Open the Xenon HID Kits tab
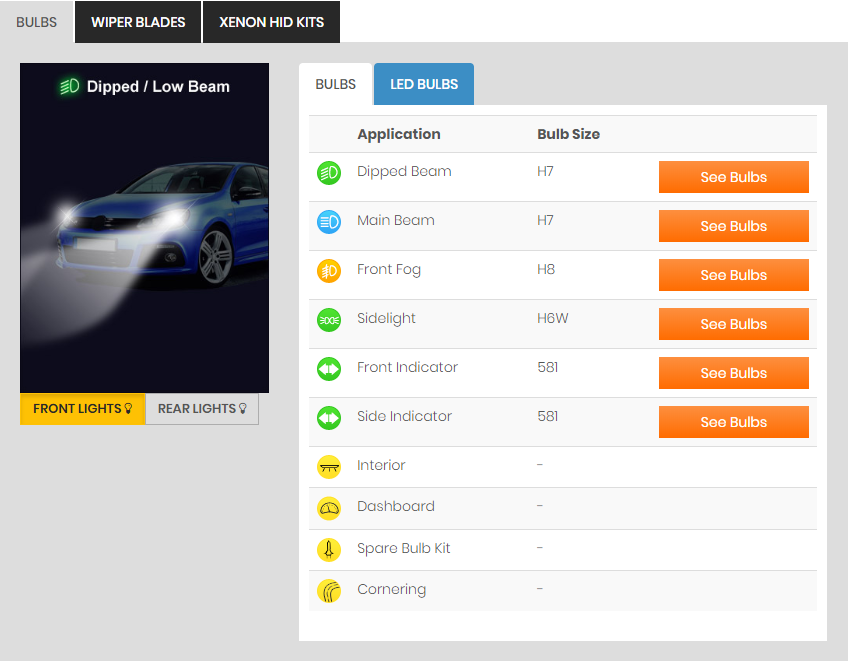848x662 pixels. click(271, 22)
